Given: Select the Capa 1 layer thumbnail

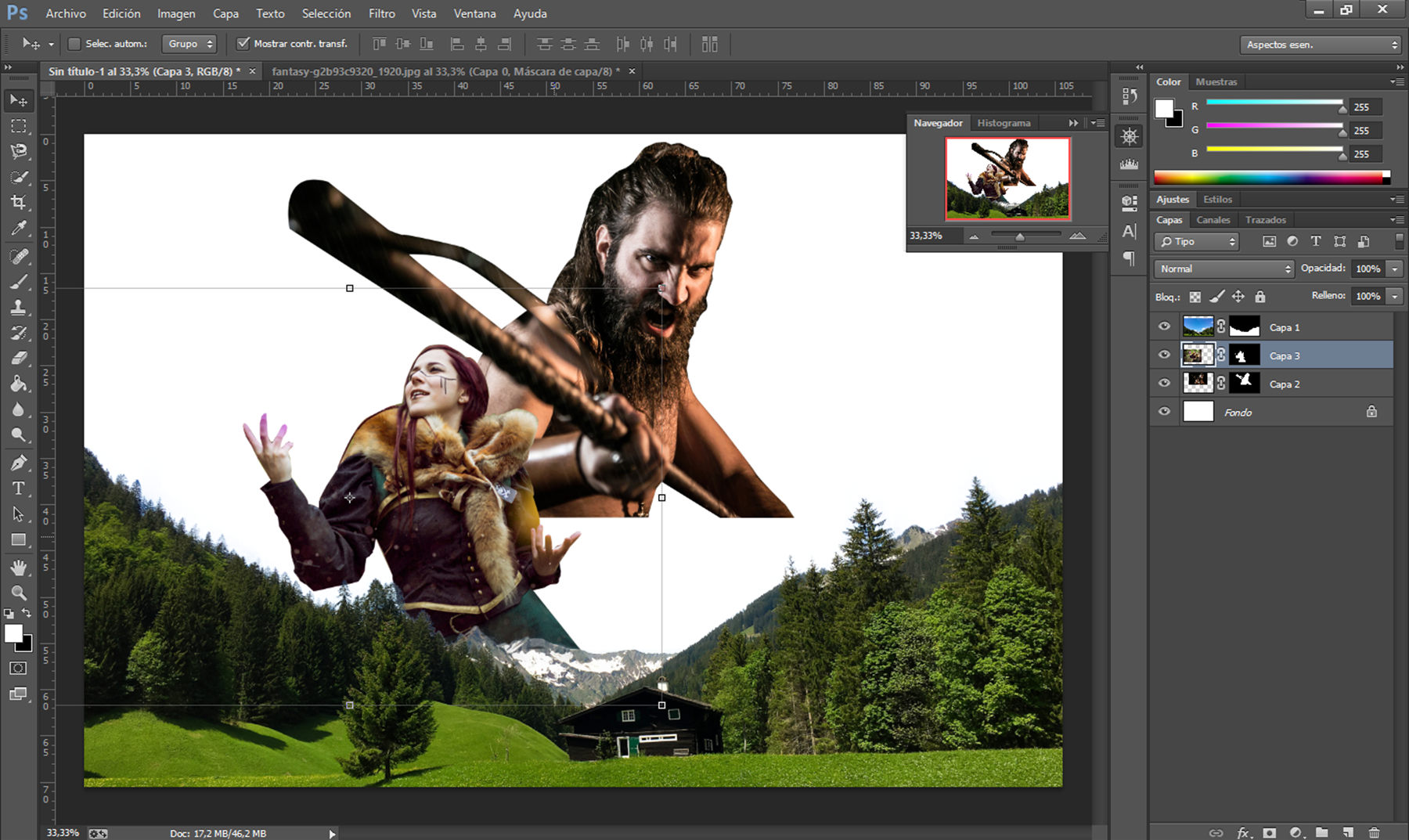Looking at the screenshot, I should 1198,326.
